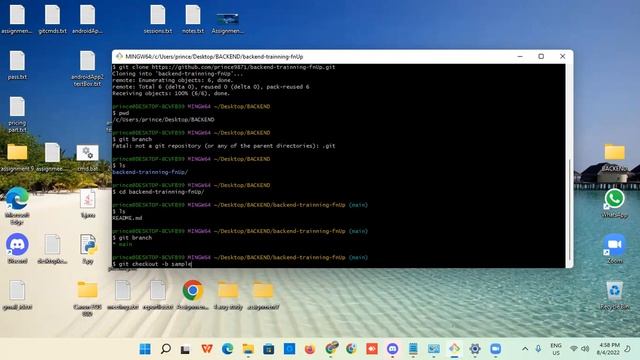
Task: Select Chrome shortcut on desktop
Action: coord(193,295)
